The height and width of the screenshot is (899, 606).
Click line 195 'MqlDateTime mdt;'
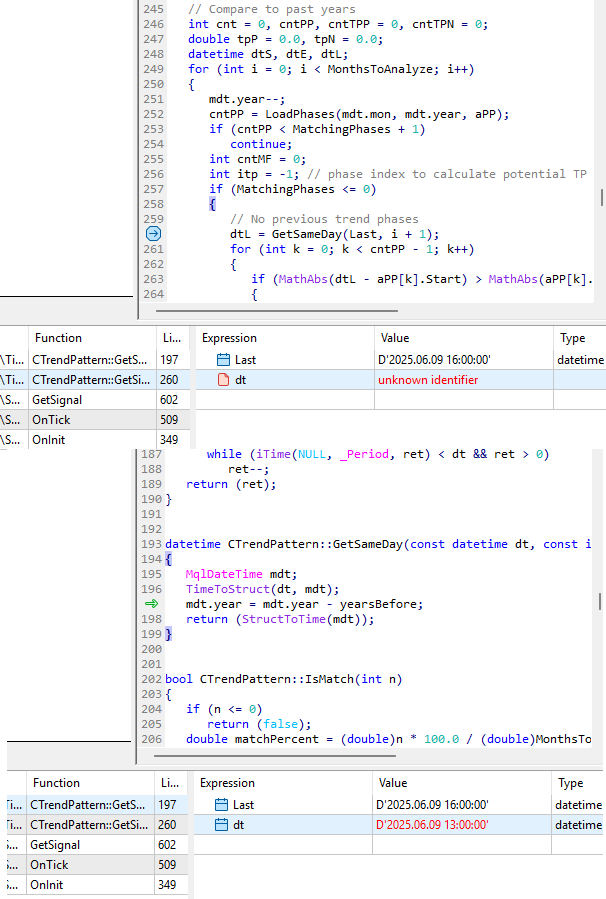[x=241, y=574]
